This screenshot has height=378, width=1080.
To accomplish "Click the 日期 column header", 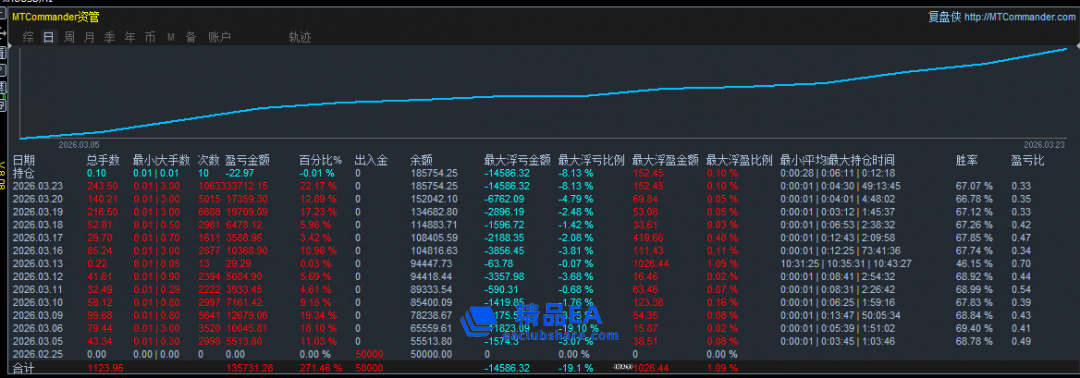I will coord(23,160).
